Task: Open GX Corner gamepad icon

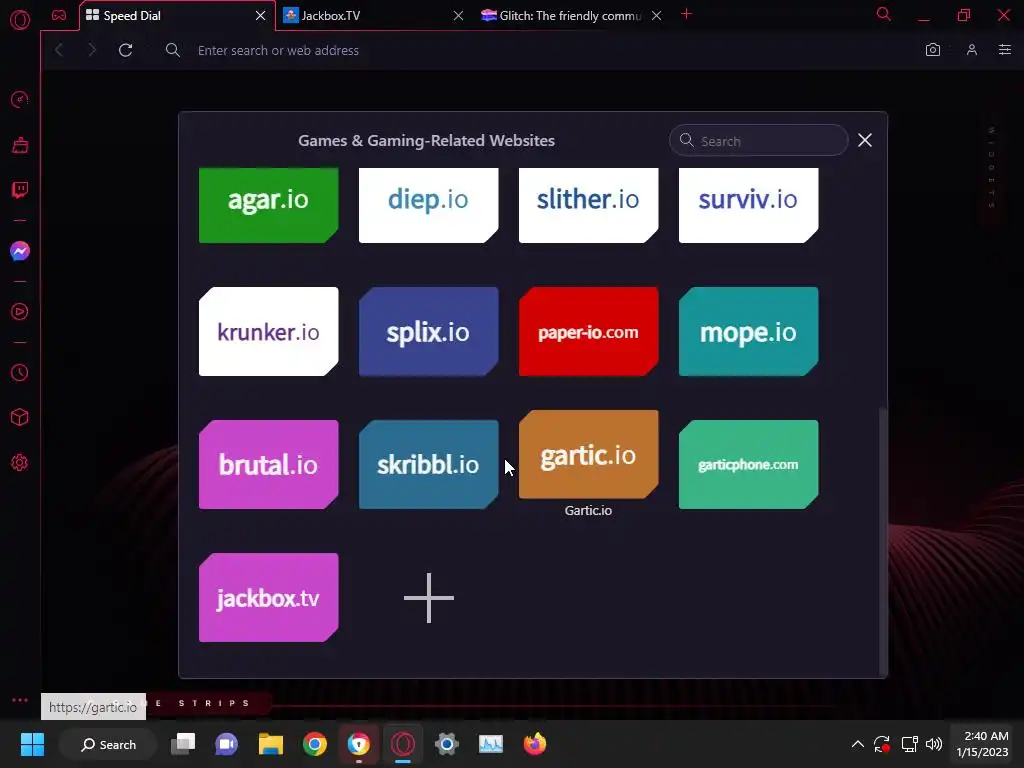Action: (59, 15)
